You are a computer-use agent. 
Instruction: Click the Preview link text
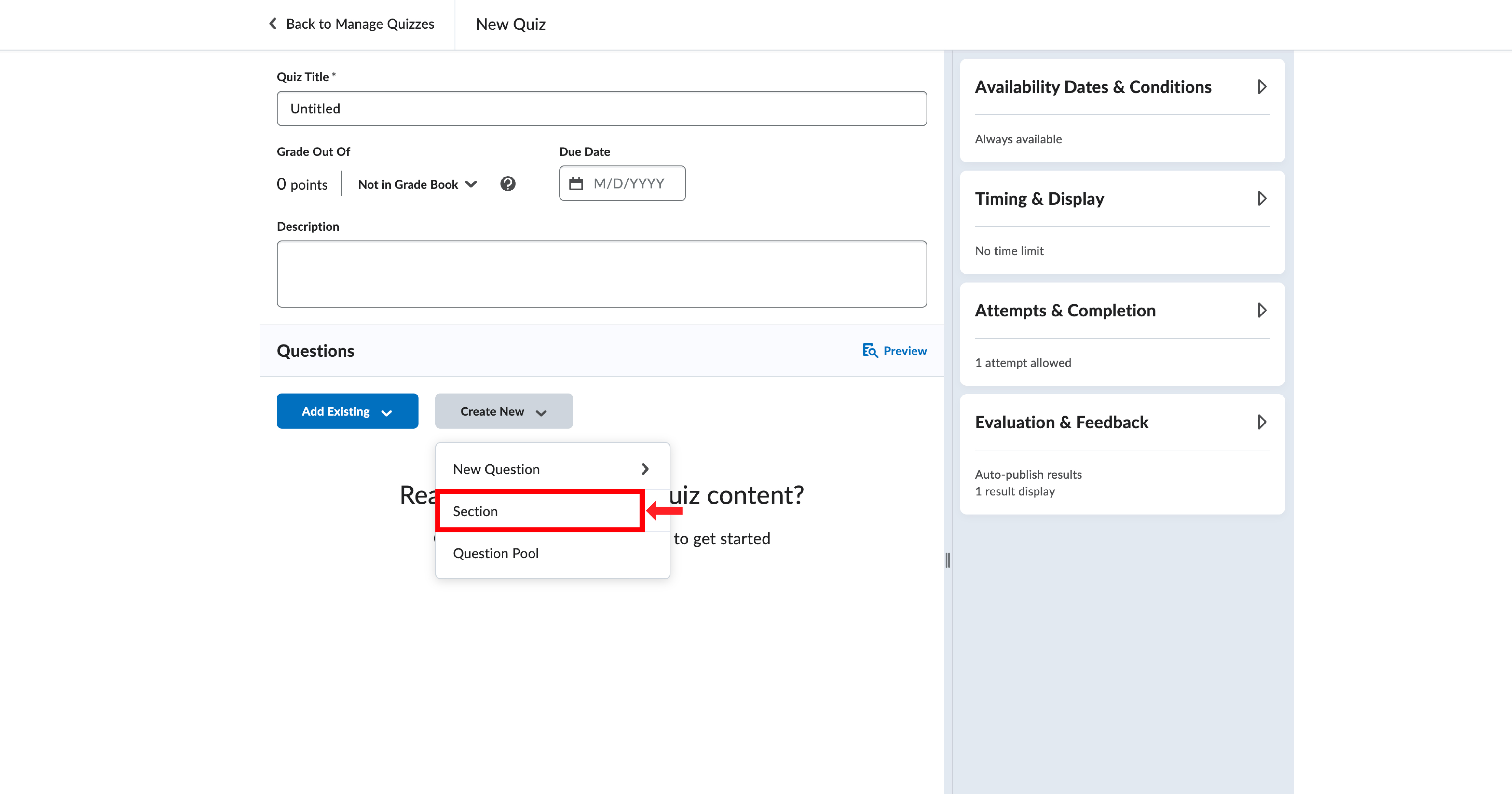coord(904,351)
